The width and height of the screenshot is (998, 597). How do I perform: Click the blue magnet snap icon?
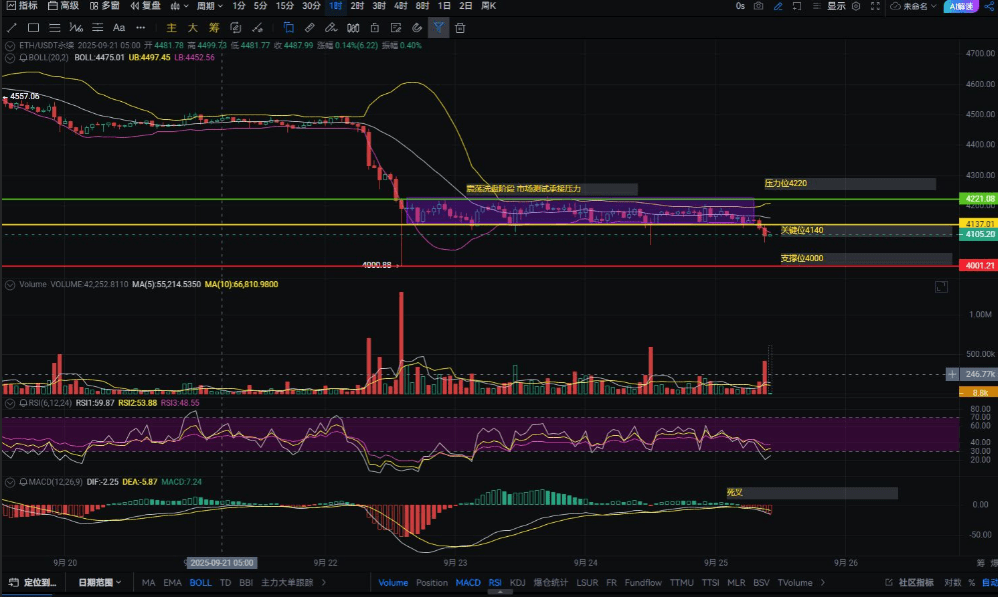pyautogui.click(x=288, y=28)
